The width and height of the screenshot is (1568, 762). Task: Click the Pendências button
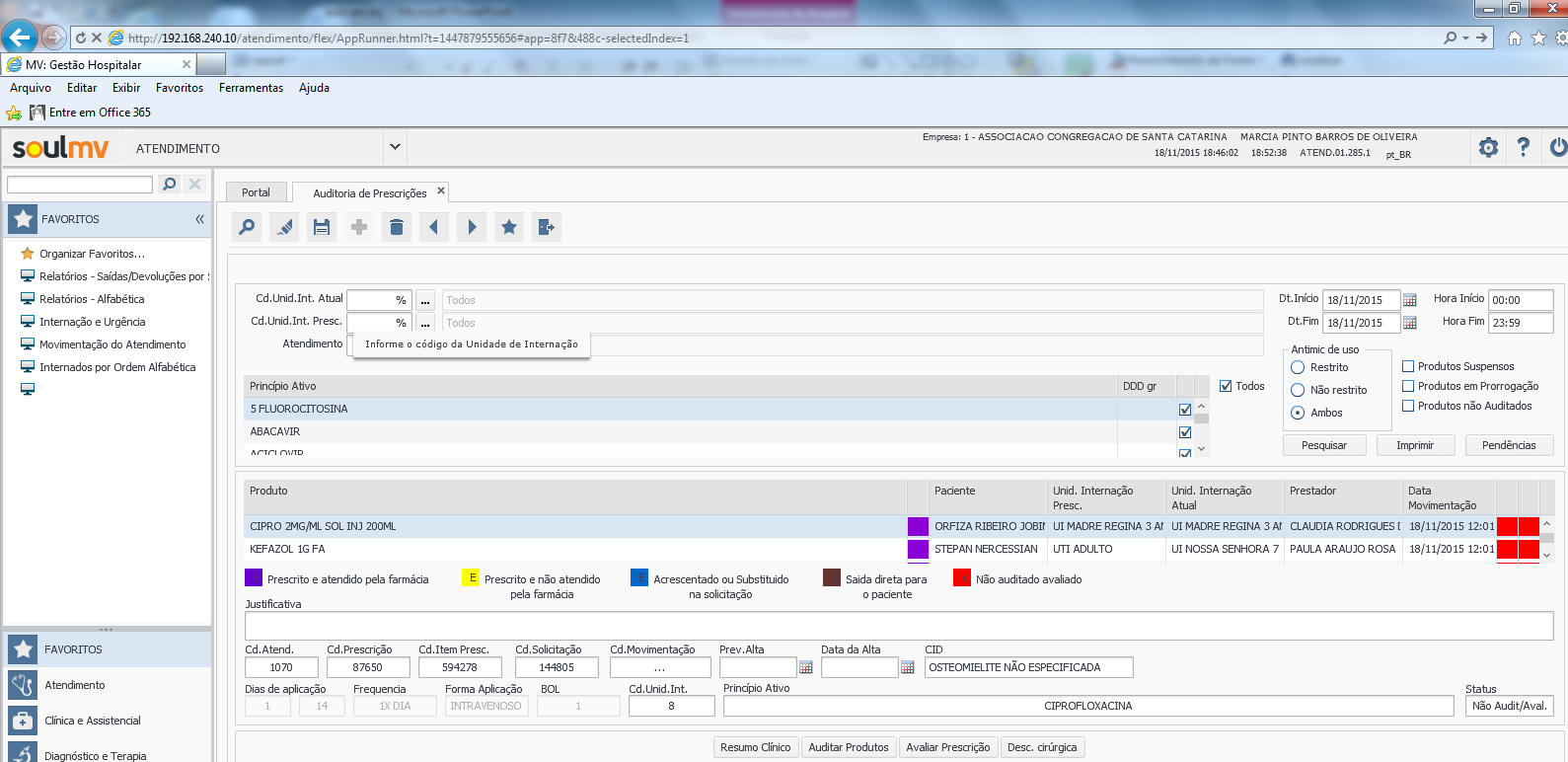pyautogui.click(x=1508, y=445)
